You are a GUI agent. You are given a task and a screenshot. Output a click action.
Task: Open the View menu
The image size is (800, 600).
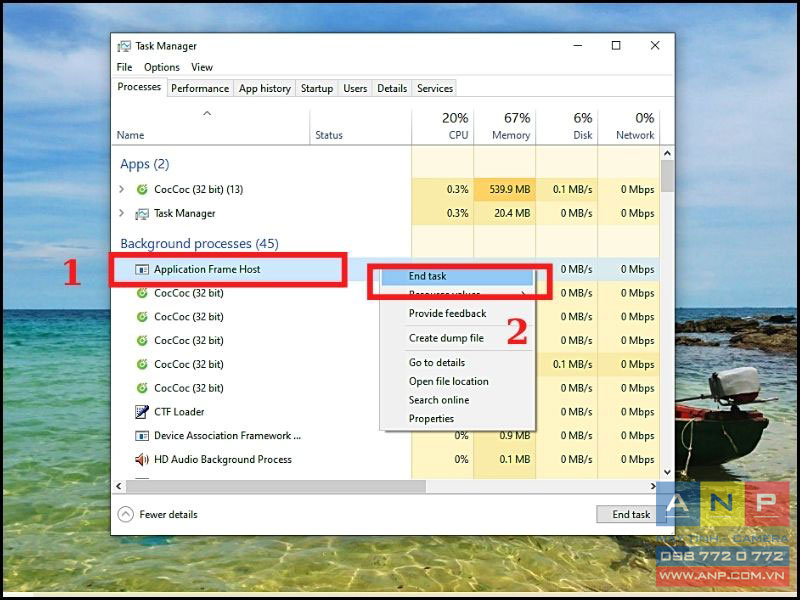tap(202, 67)
